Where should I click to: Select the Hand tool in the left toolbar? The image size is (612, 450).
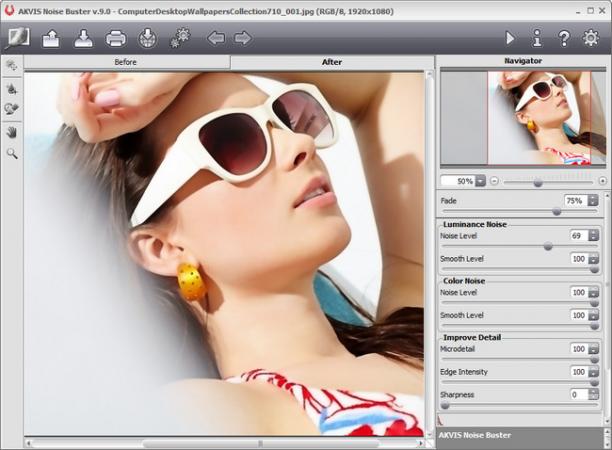coord(12,132)
